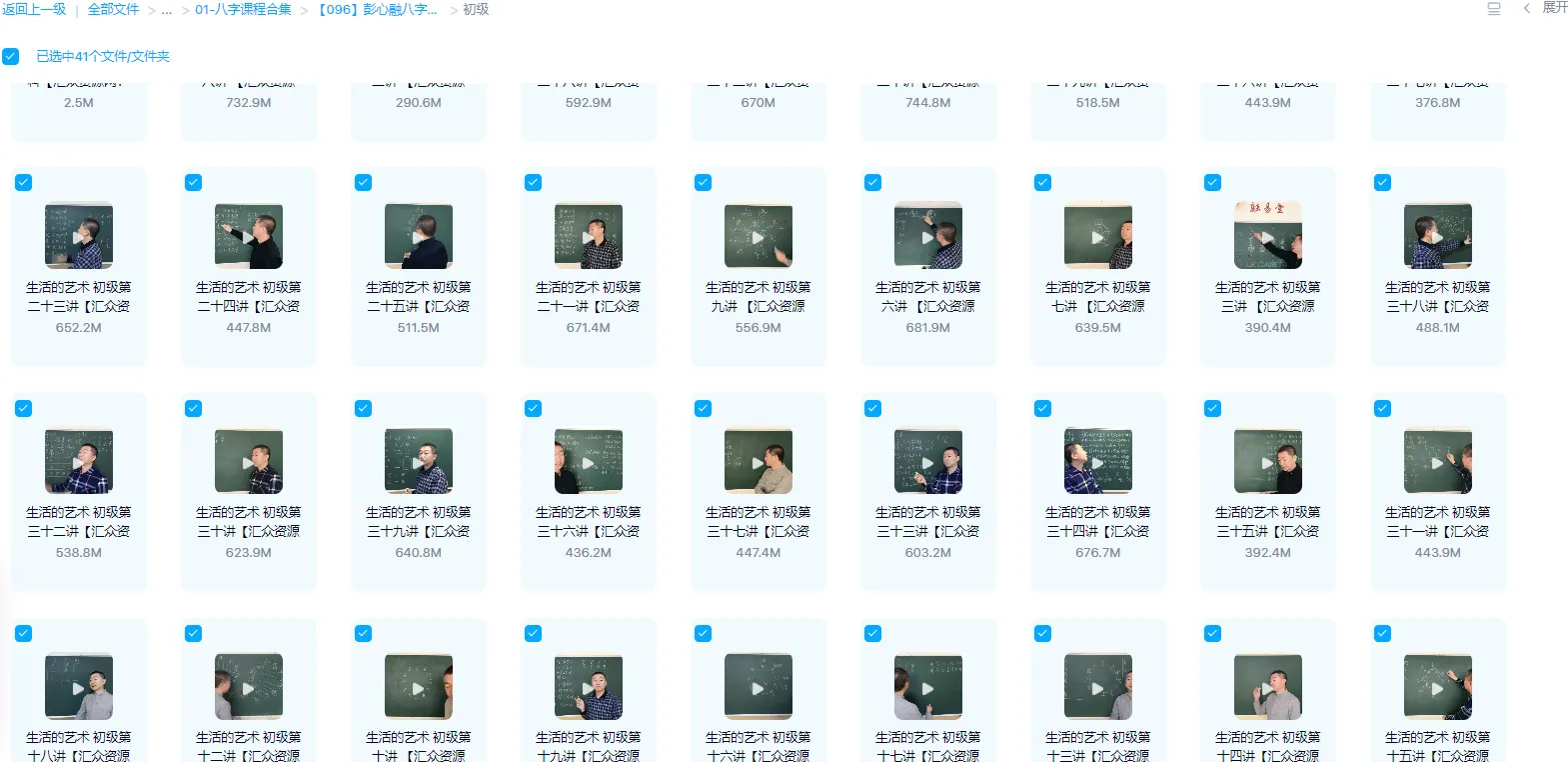Click the 初级 breadcrumb label
Screen dimensions: 1568x762
476,9
